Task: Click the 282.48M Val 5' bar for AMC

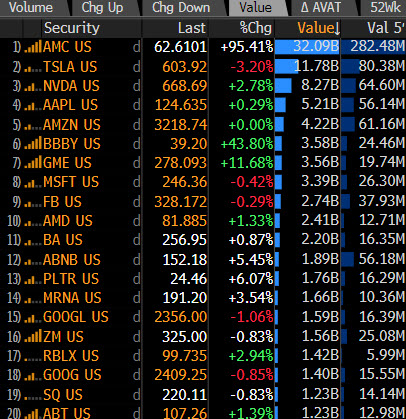Action: [x=374, y=47]
